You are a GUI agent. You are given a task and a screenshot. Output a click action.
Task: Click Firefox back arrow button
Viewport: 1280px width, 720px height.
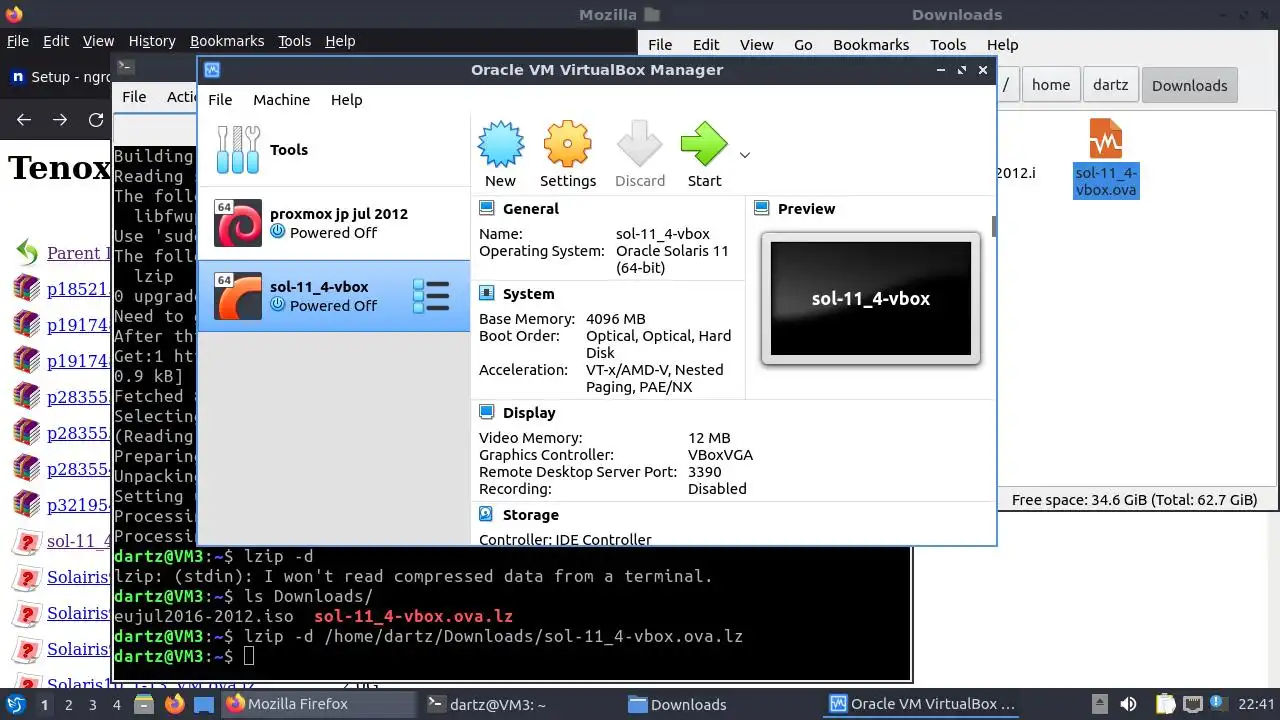pos(24,119)
